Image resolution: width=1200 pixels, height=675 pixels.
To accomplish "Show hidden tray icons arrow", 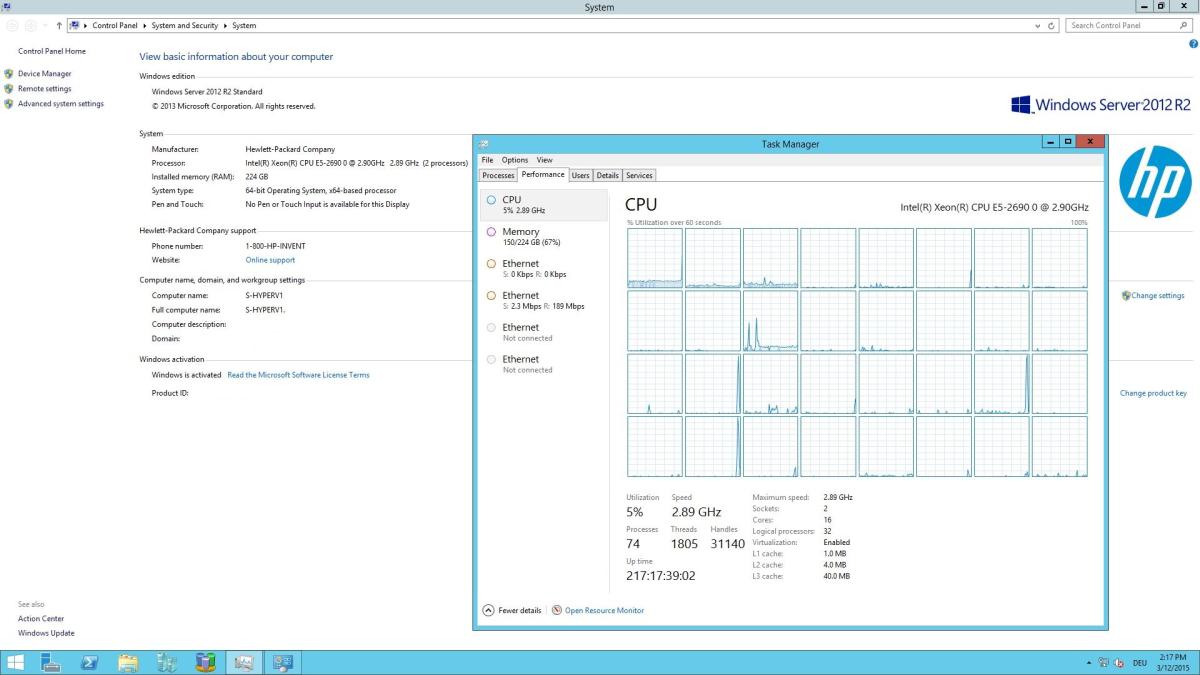I will [x=1090, y=662].
